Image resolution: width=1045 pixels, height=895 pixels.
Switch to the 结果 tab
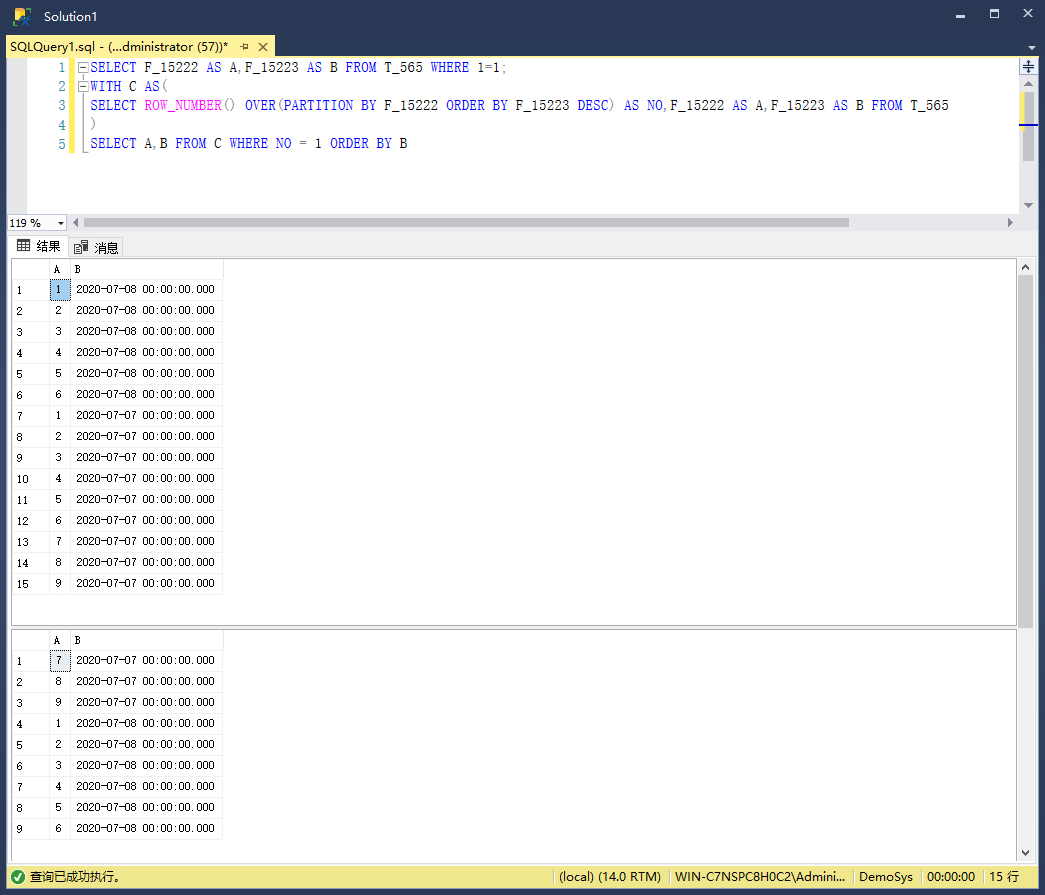pyautogui.click(x=39, y=246)
